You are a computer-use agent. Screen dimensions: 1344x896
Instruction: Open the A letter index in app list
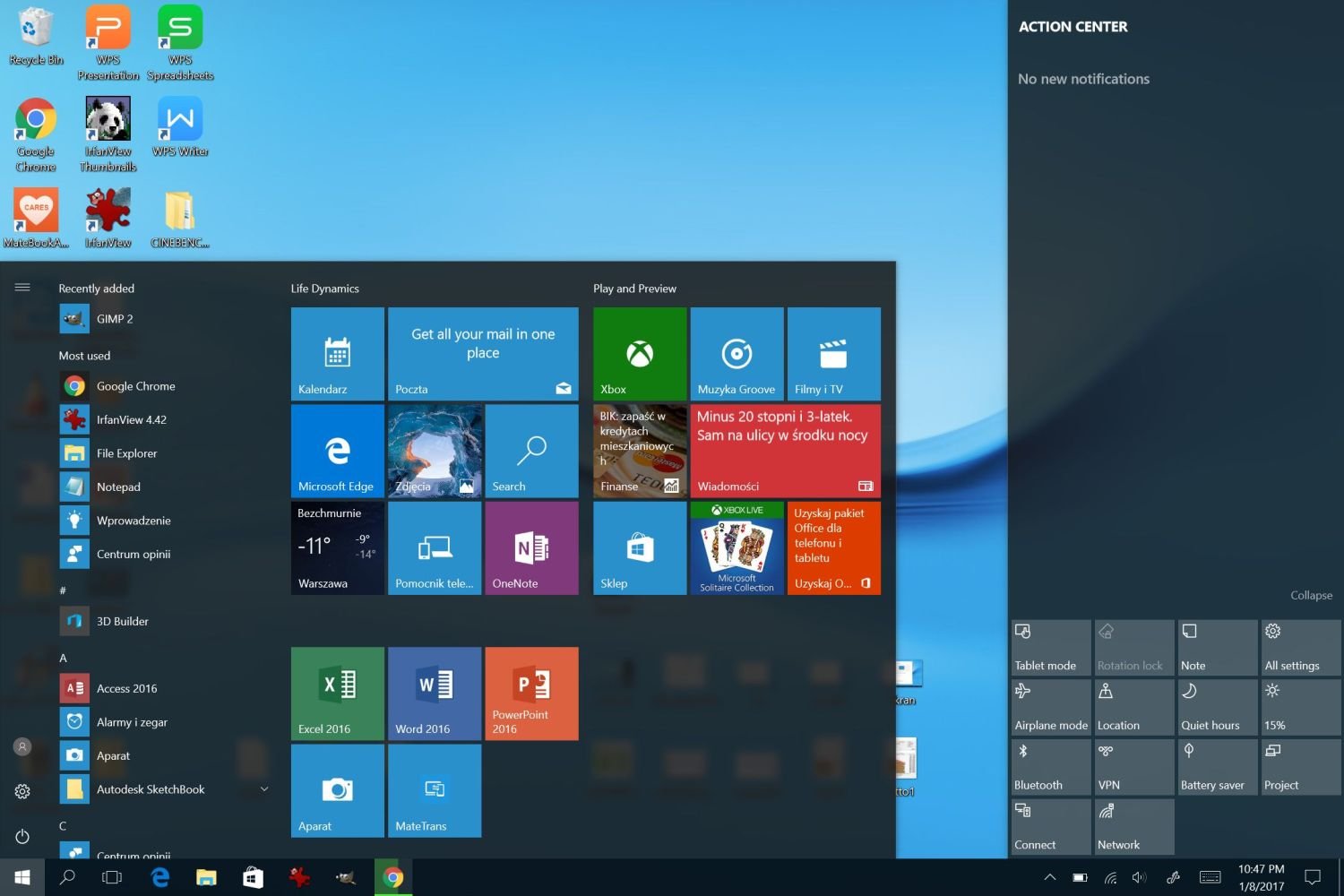tap(63, 658)
